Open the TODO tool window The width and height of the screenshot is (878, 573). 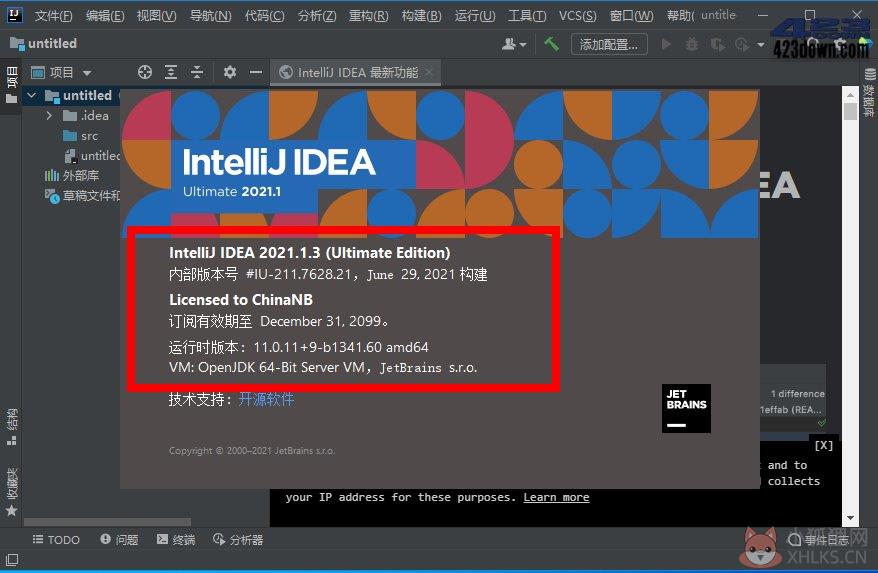pyautogui.click(x=56, y=539)
